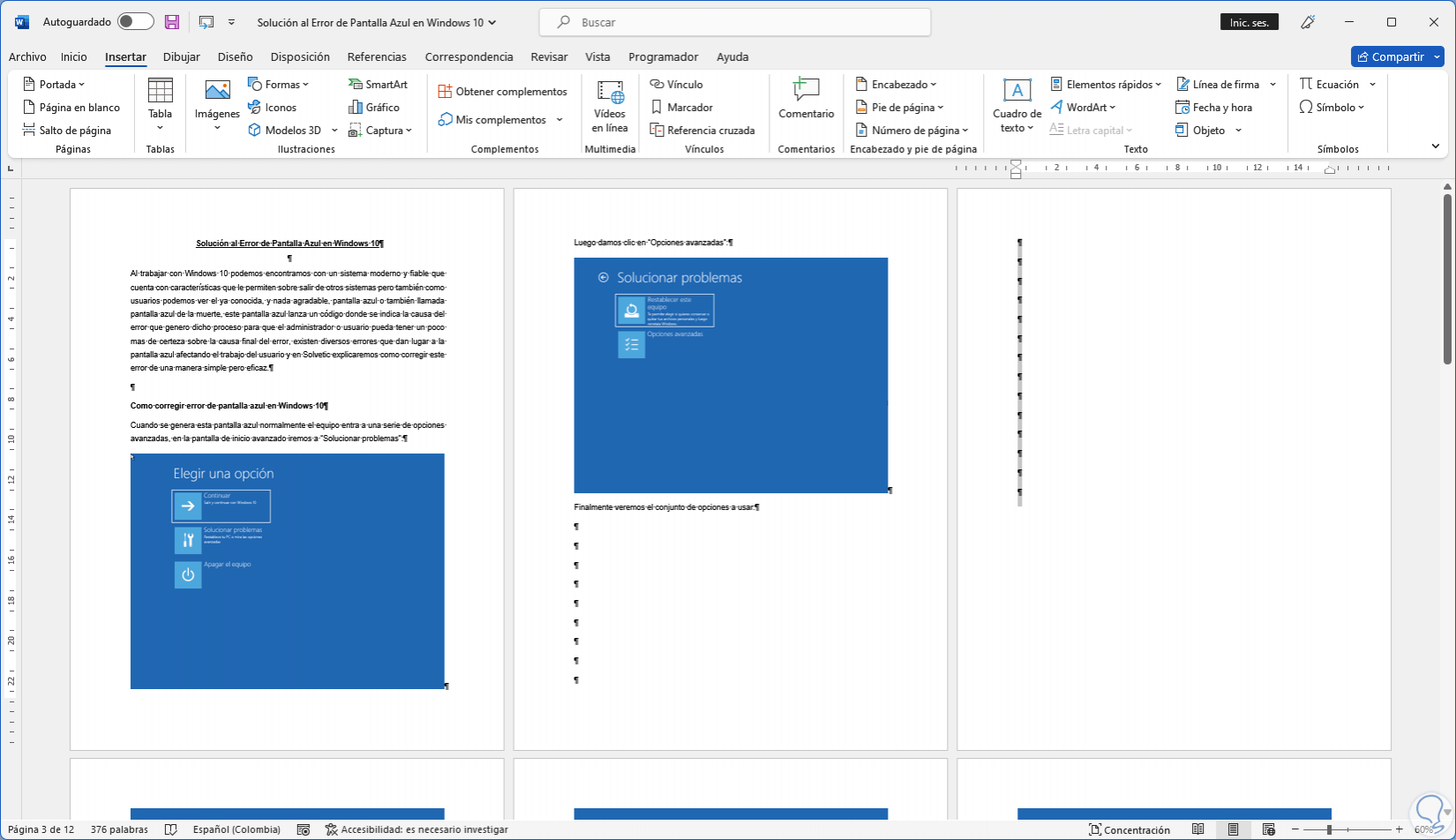The width and height of the screenshot is (1456, 840).
Task: Insert a Página en blanco
Action: pyautogui.click(x=71, y=108)
